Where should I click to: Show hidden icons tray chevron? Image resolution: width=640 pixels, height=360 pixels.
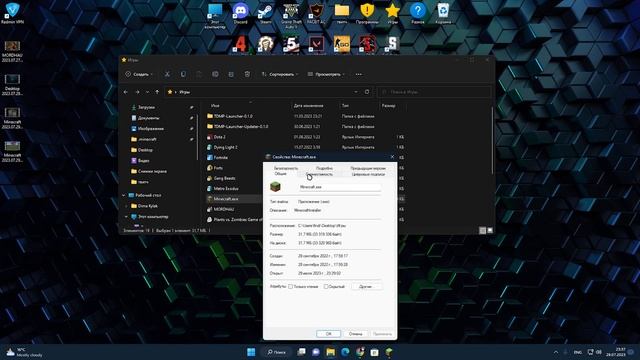point(556,352)
